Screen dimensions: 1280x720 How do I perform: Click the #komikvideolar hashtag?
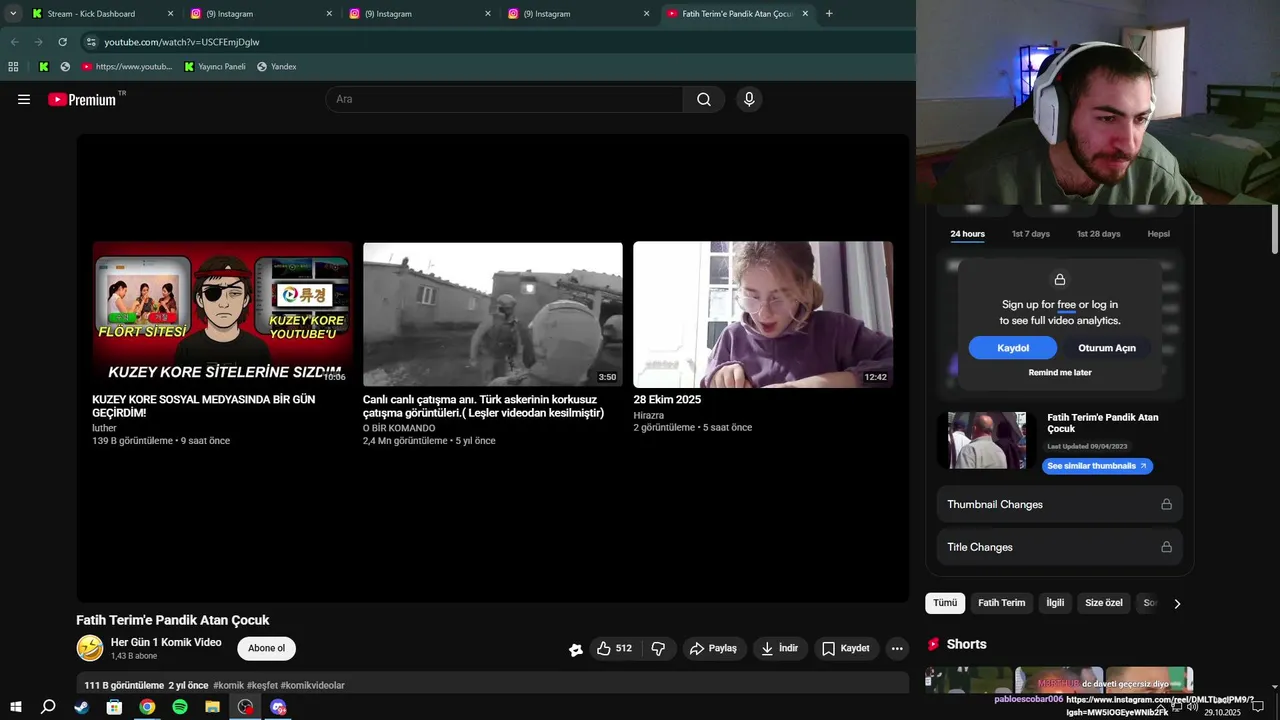312,685
